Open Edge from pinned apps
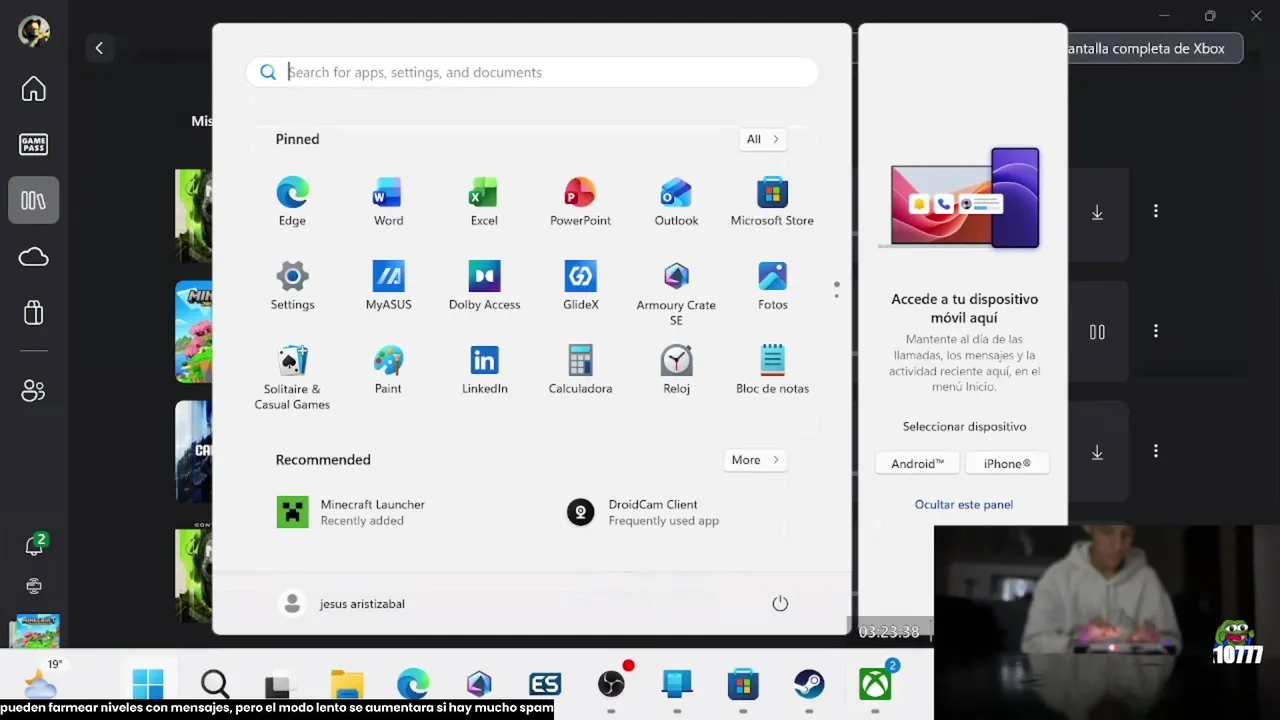The width and height of the screenshot is (1280, 720). [x=292, y=201]
